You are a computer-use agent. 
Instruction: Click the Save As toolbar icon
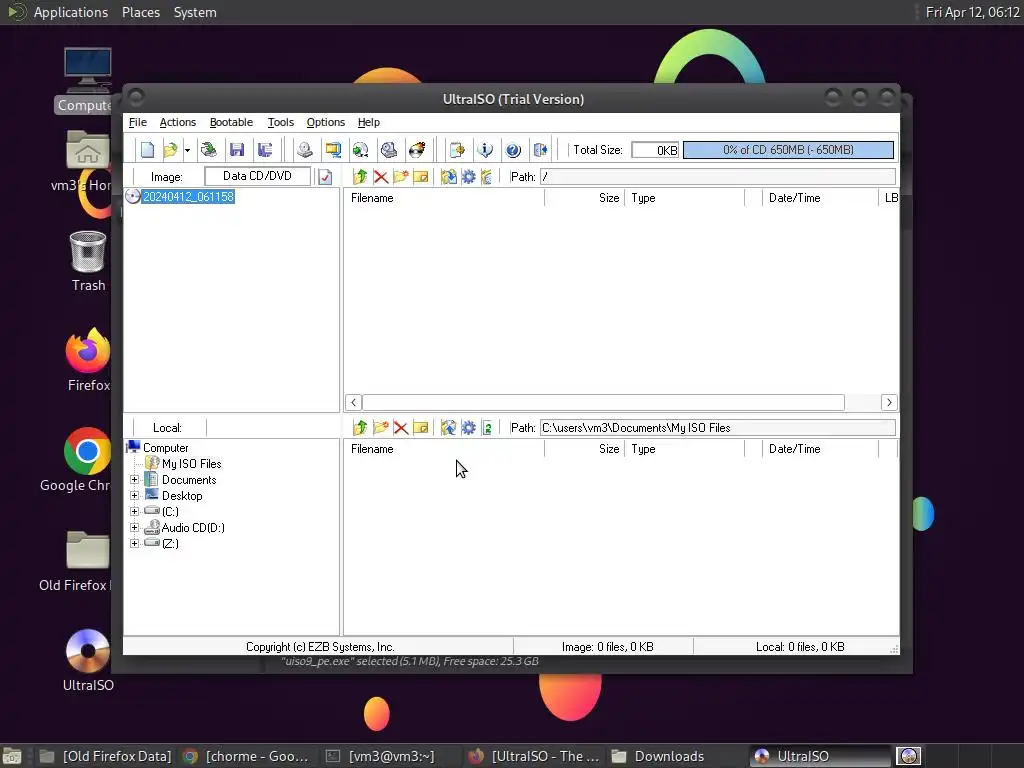265,150
